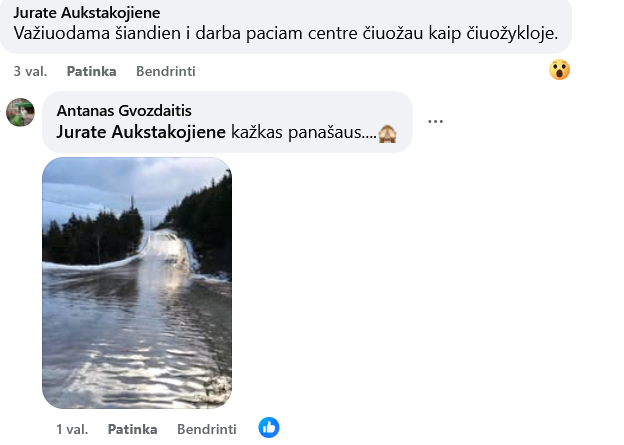The height and width of the screenshot is (445, 624).
Task: Click the 'kažkas panašaus....' reply text
Action: [x=304, y=132]
